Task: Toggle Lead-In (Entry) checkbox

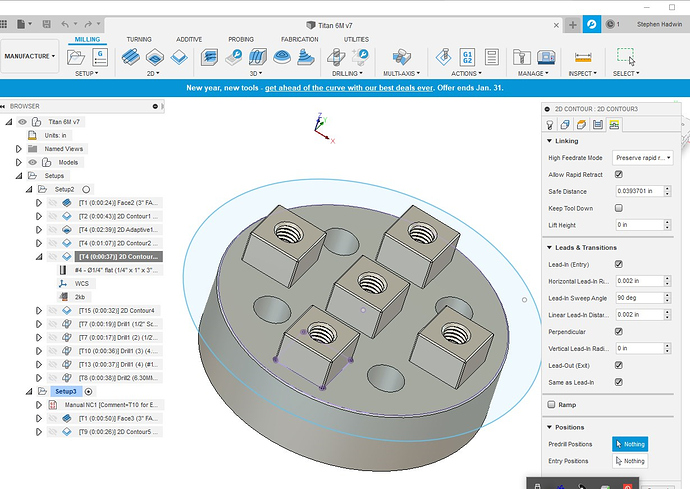Action: pyautogui.click(x=619, y=264)
